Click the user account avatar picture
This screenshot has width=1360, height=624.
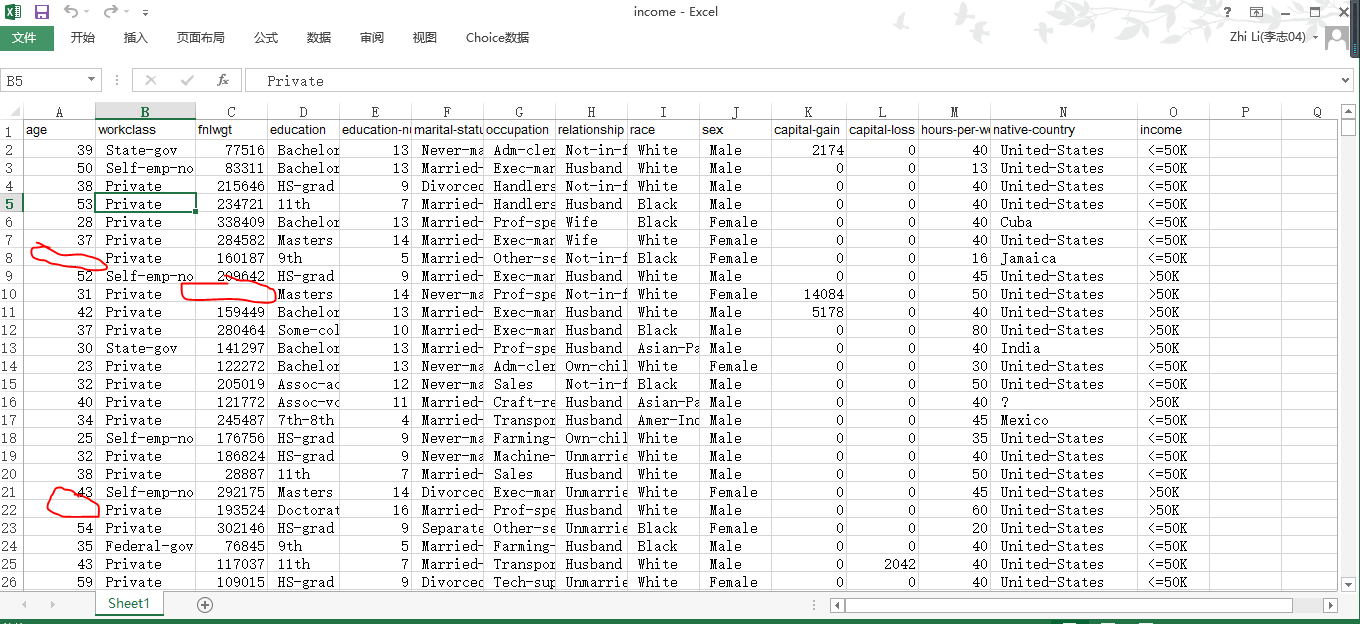coord(1337,39)
